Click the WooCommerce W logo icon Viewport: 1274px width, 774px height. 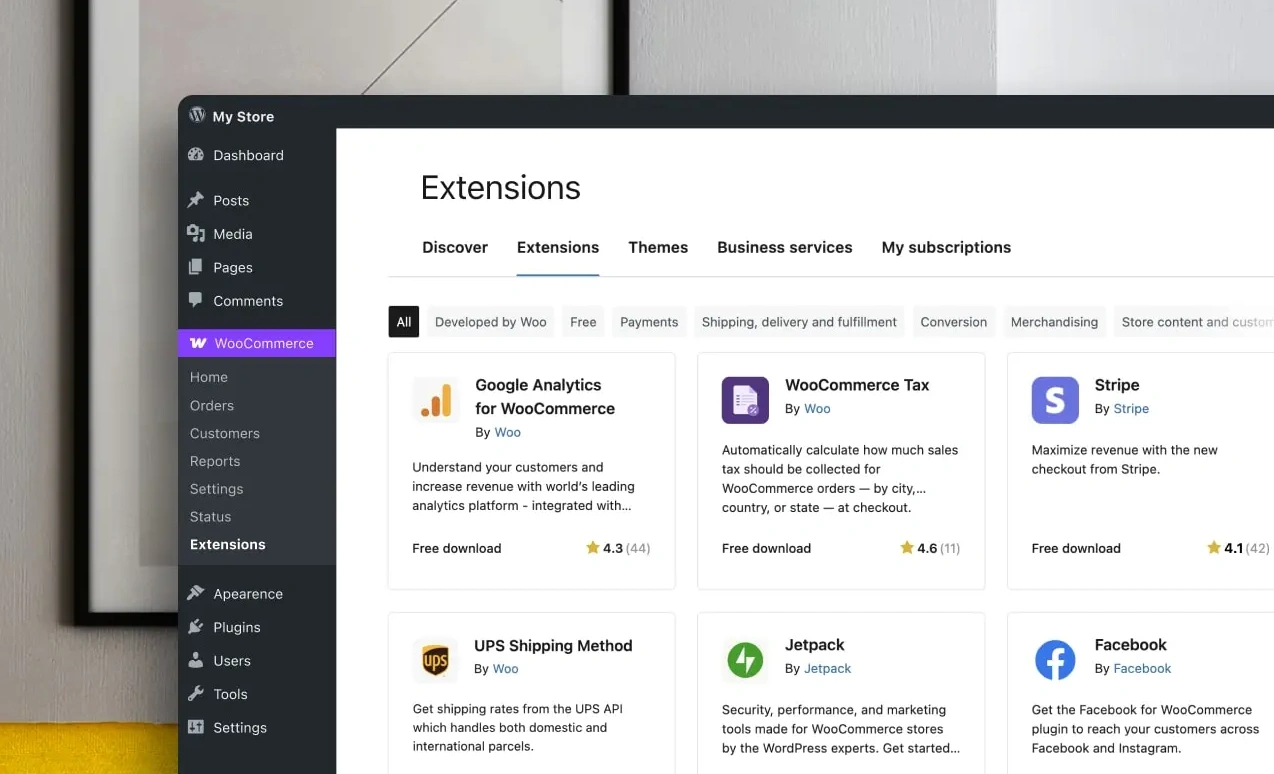198,343
